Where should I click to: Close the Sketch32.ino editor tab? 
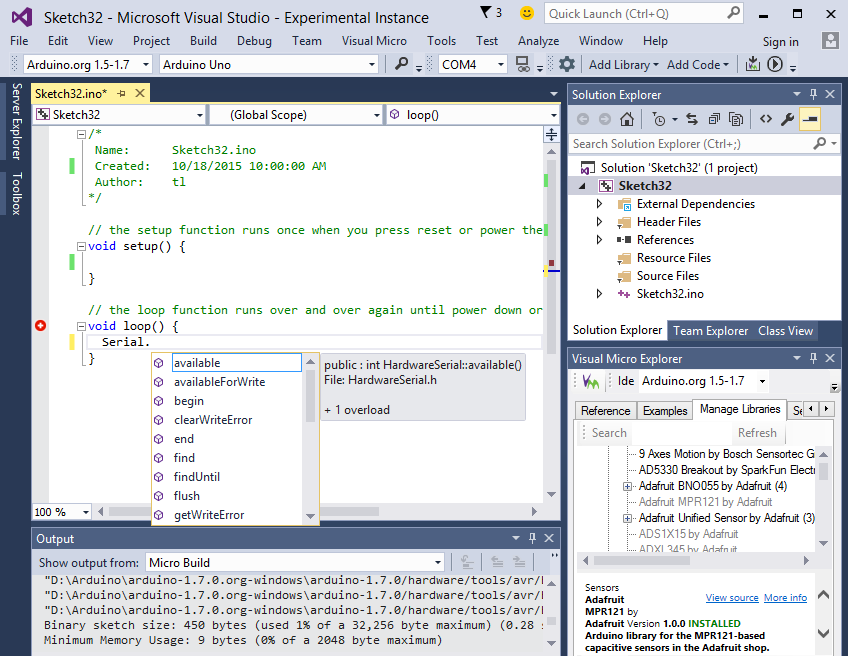[140, 93]
